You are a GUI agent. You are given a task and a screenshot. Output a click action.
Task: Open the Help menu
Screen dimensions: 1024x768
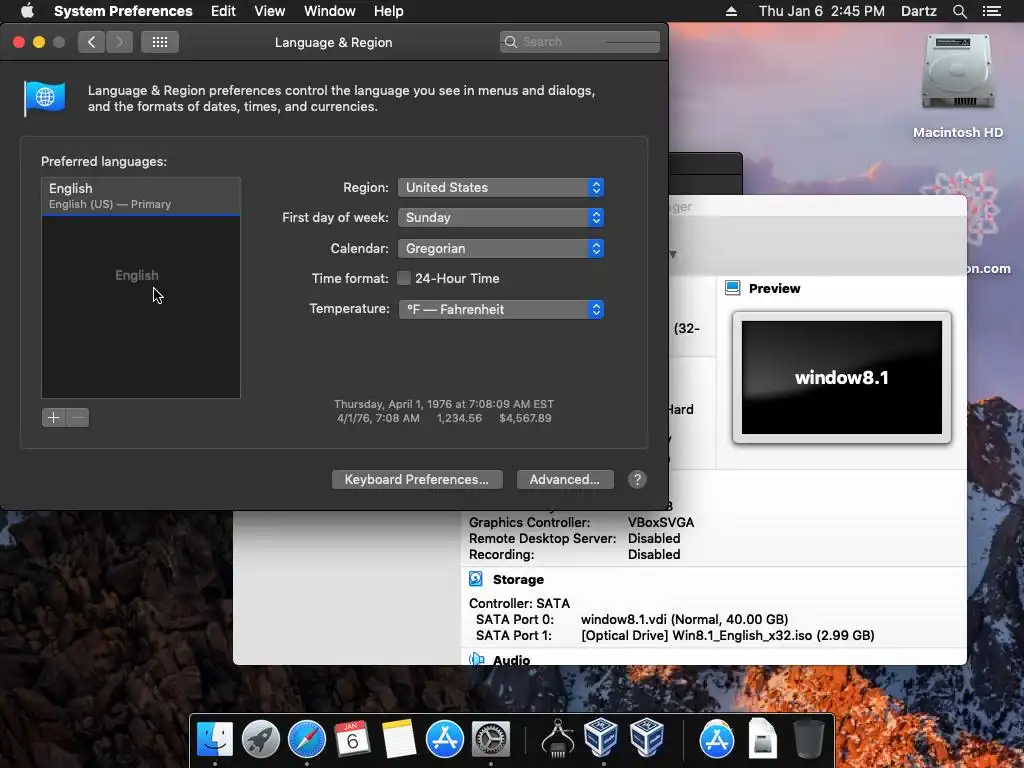tap(389, 11)
